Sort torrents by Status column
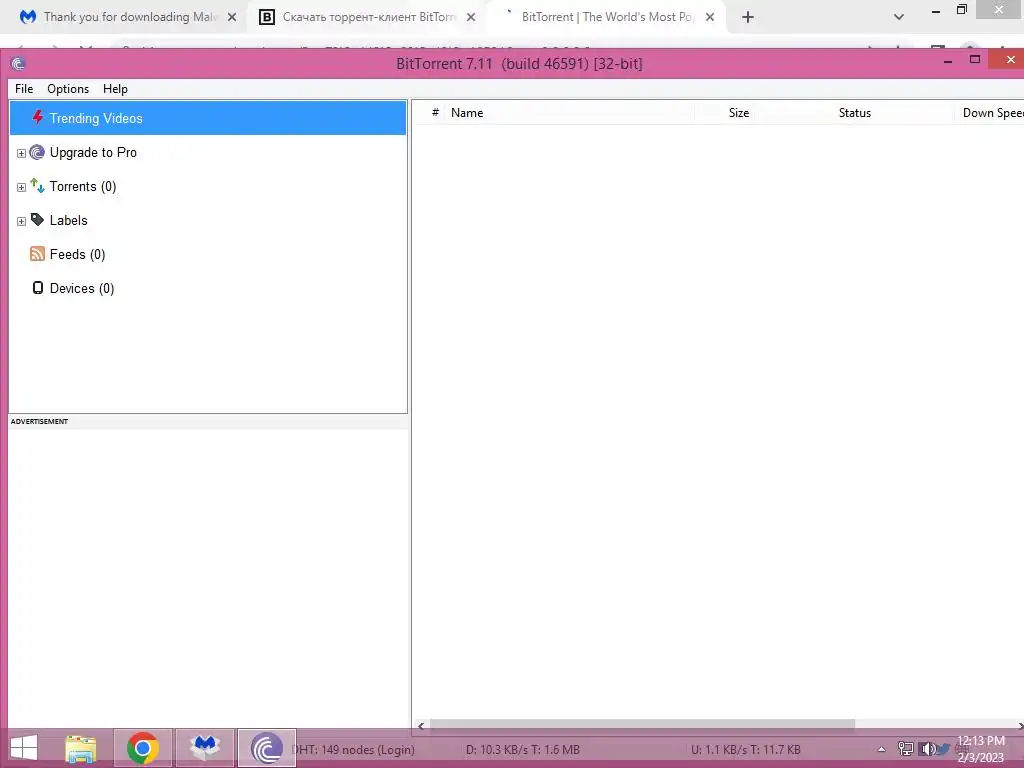Image resolution: width=1024 pixels, height=768 pixels. pos(855,112)
